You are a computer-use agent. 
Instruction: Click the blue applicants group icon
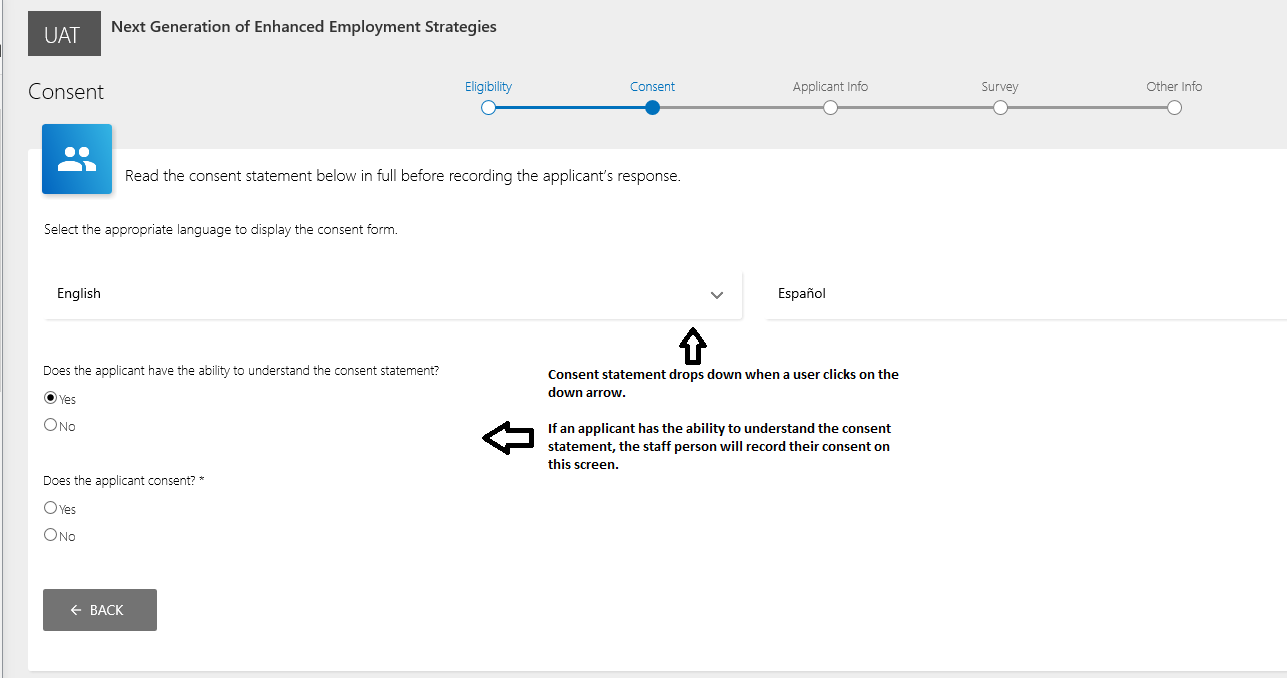coord(77,159)
